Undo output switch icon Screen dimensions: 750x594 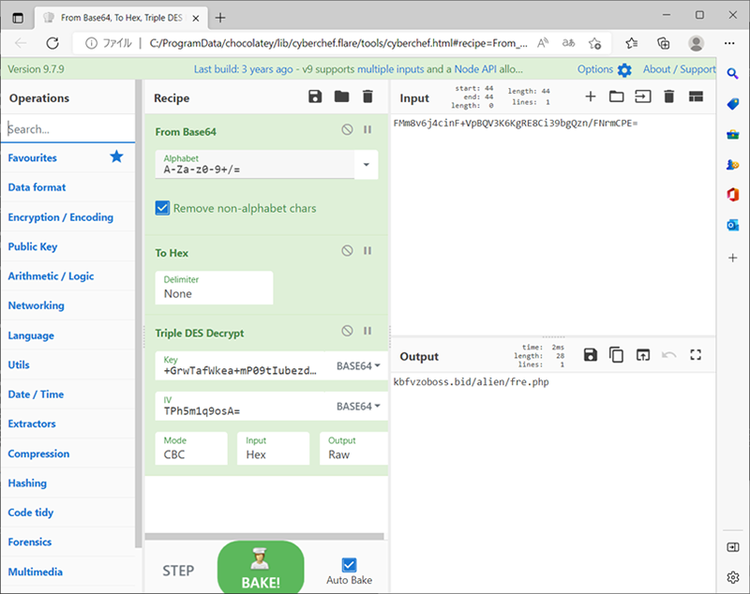(x=669, y=355)
